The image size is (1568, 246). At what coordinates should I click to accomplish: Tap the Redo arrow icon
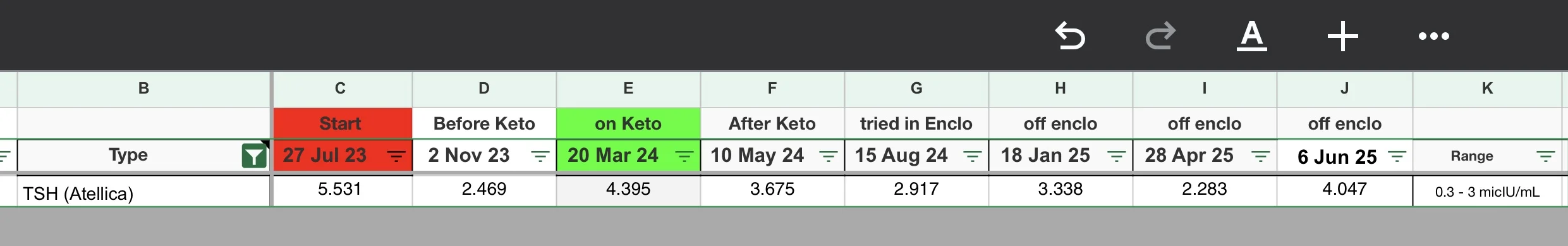(x=1161, y=35)
